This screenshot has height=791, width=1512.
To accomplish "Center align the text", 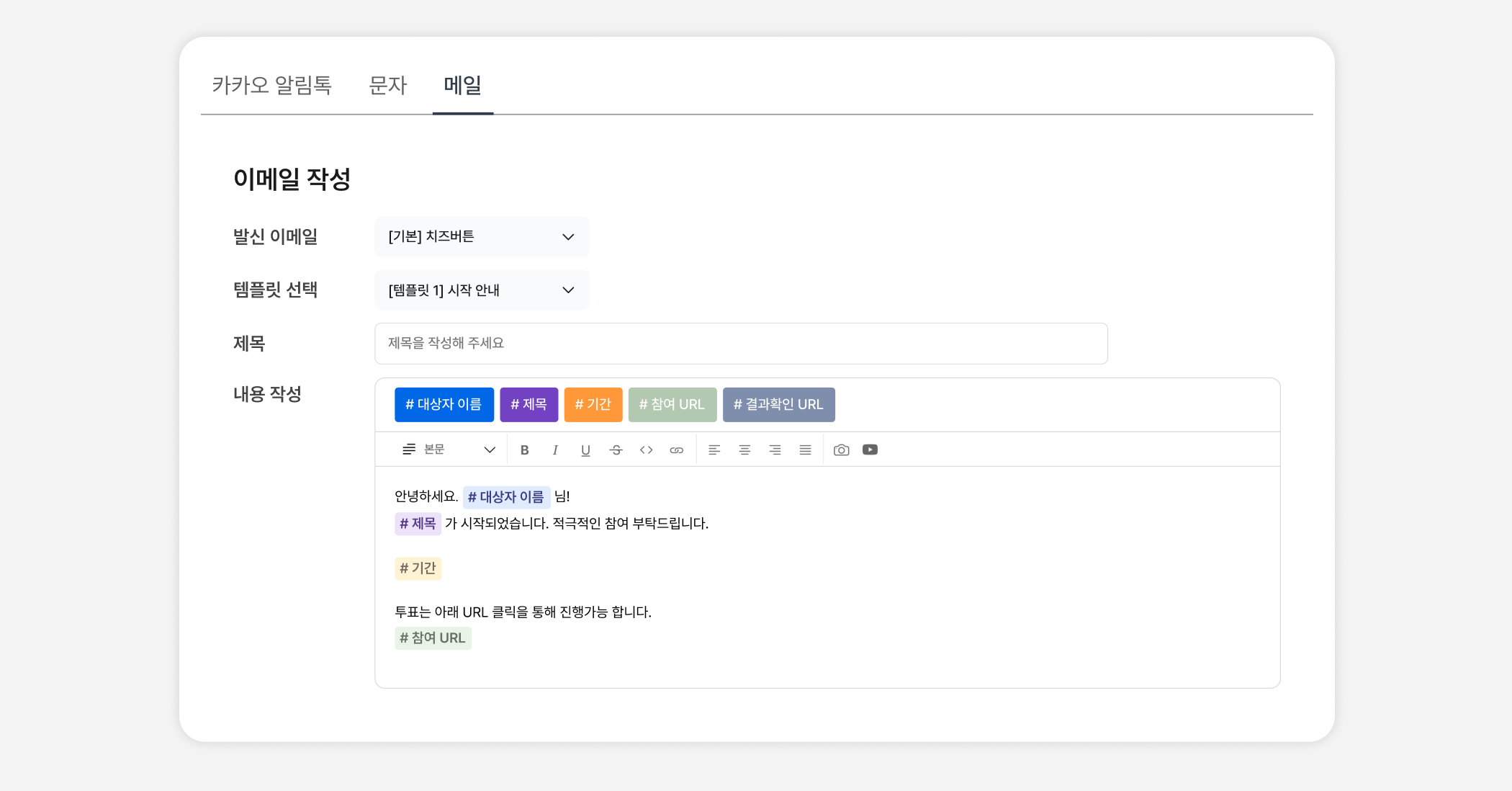I will (x=744, y=450).
